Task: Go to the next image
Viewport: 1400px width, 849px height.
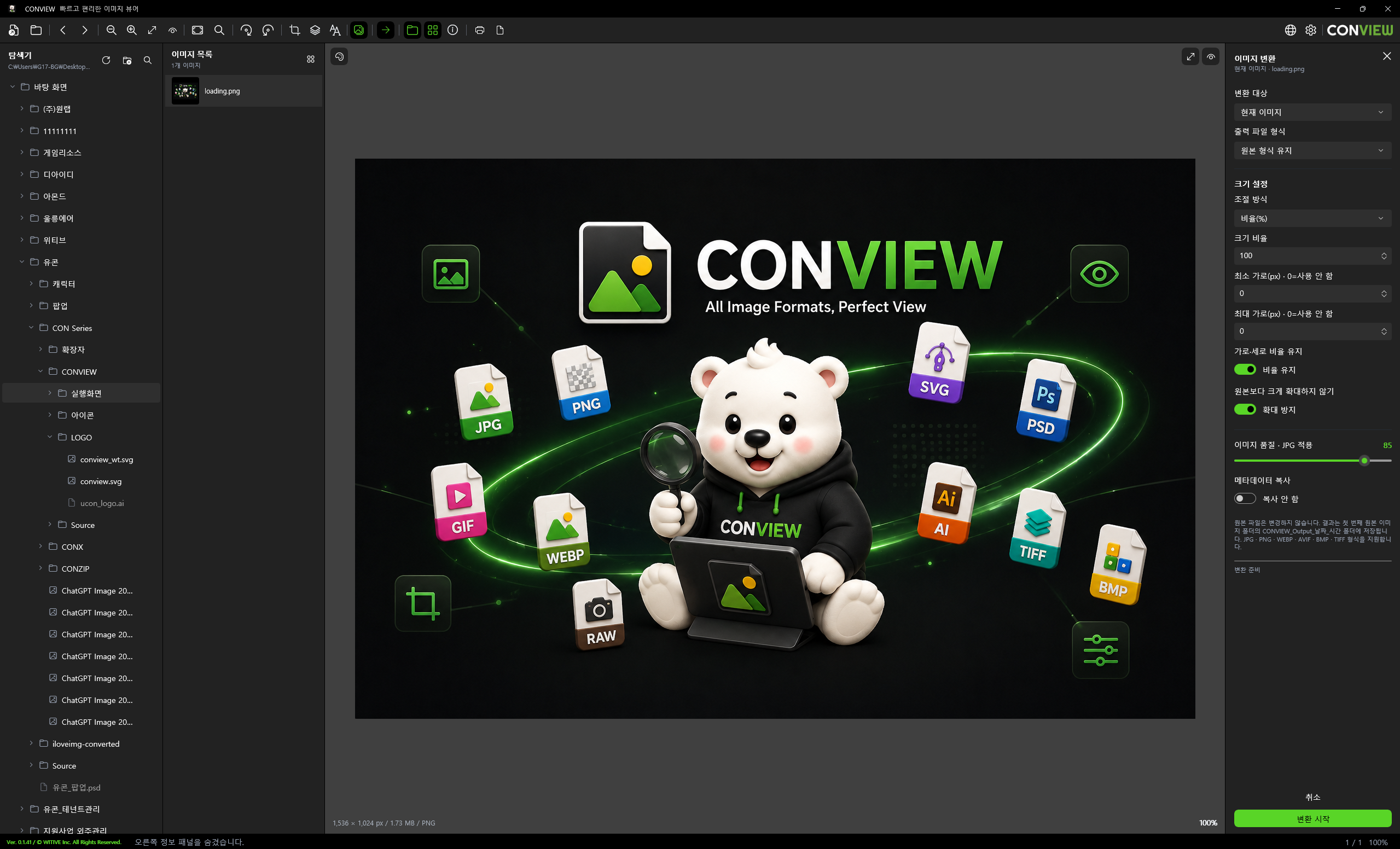Action: tap(85, 30)
